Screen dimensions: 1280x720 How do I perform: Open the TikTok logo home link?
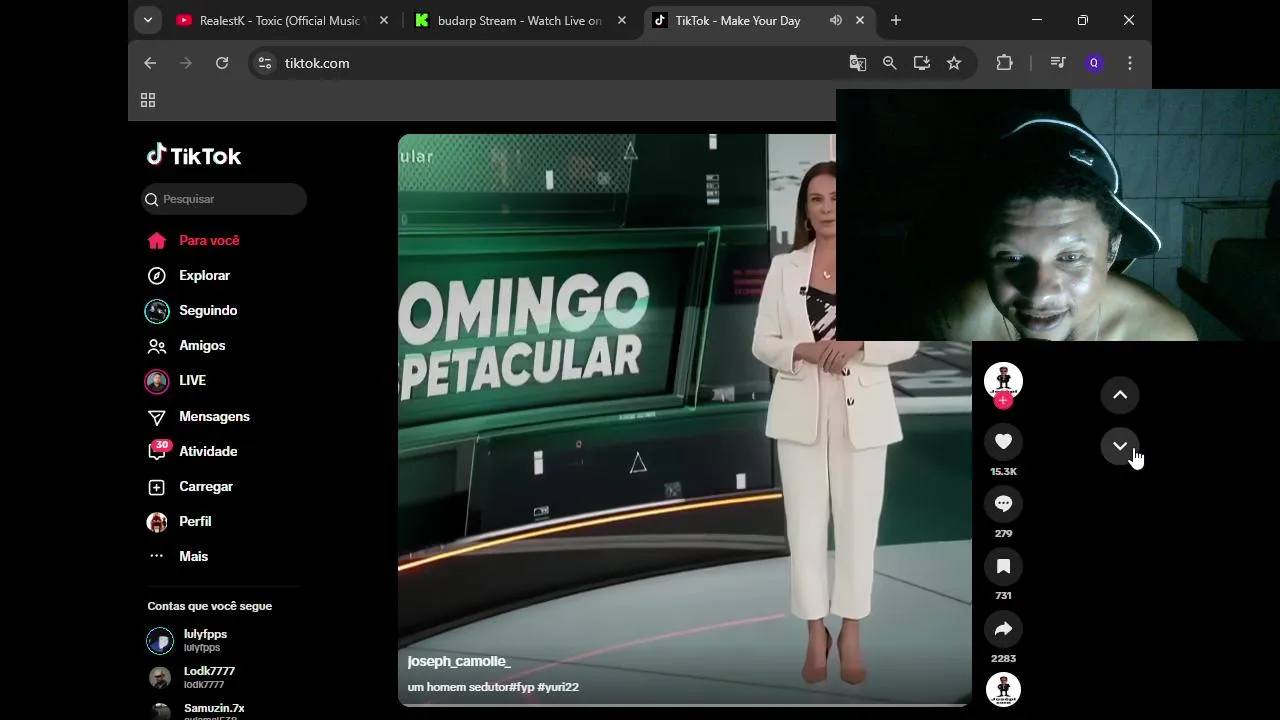(194, 155)
